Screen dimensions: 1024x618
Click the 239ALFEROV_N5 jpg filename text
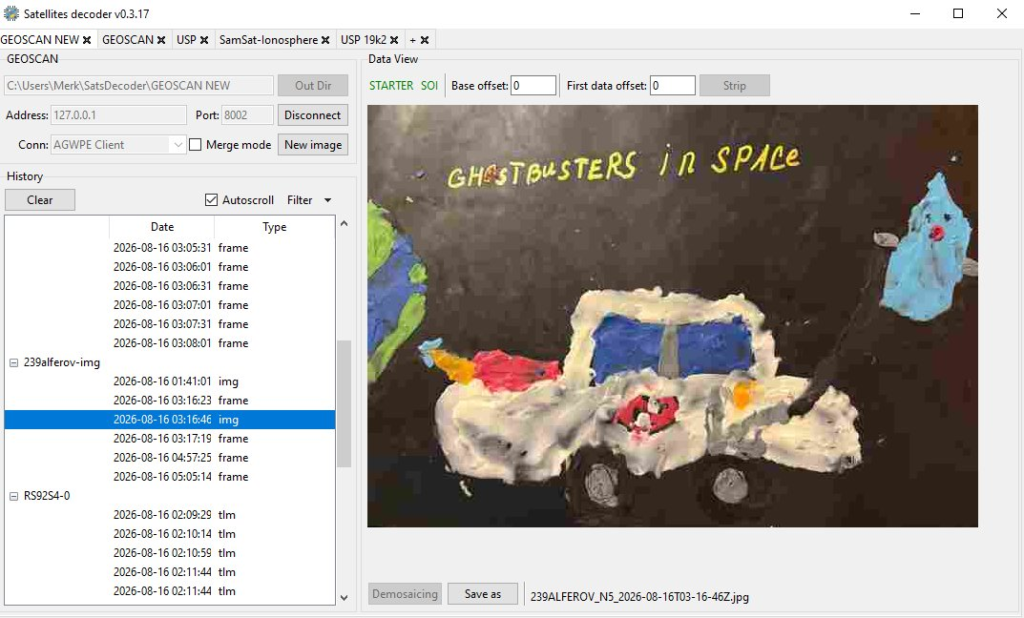639,596
